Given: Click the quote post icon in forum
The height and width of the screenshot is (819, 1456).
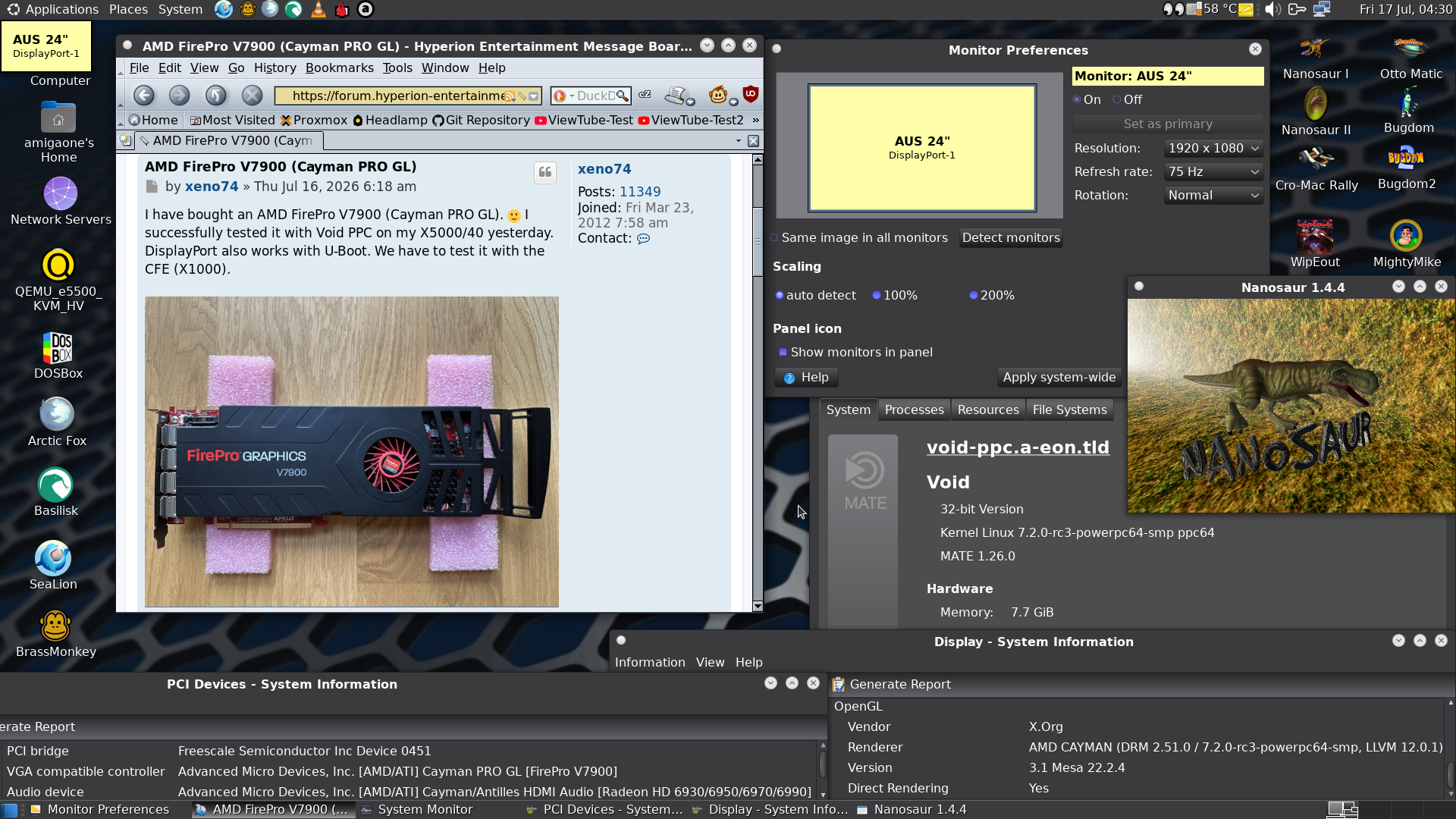Looking at the screenshot, I should point(545,173).
